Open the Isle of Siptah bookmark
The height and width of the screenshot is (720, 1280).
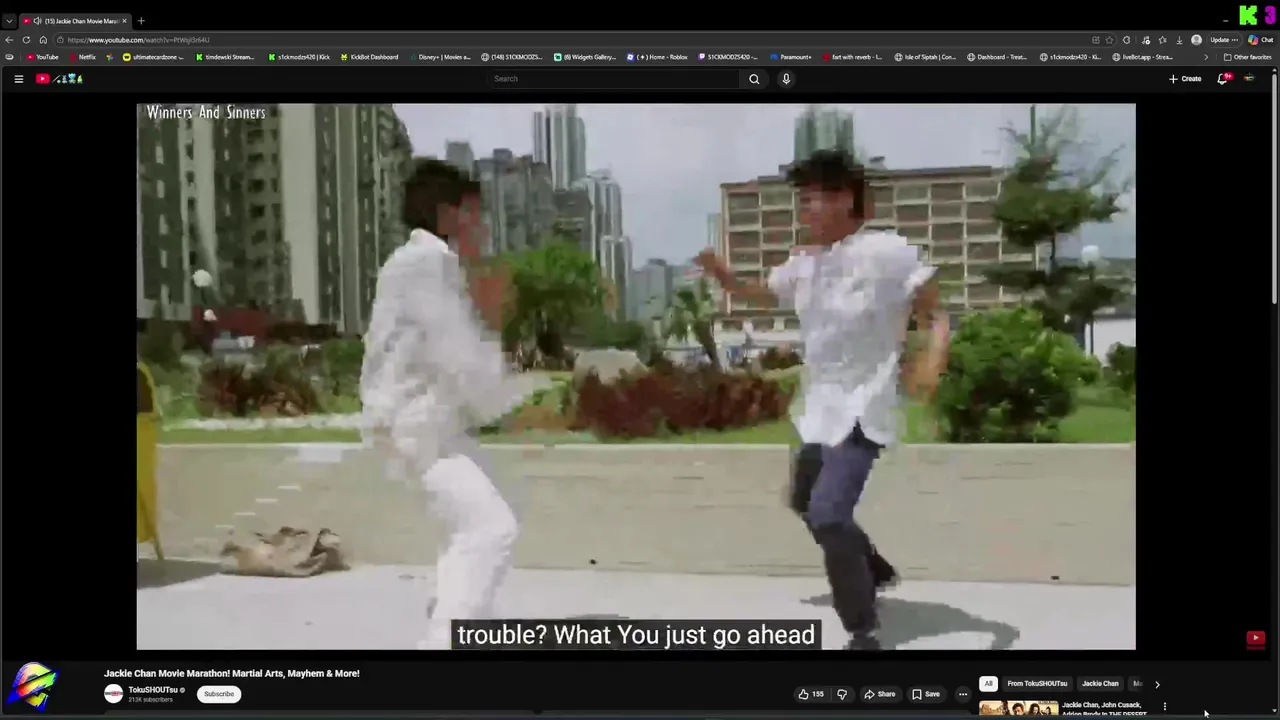[925, 57]
